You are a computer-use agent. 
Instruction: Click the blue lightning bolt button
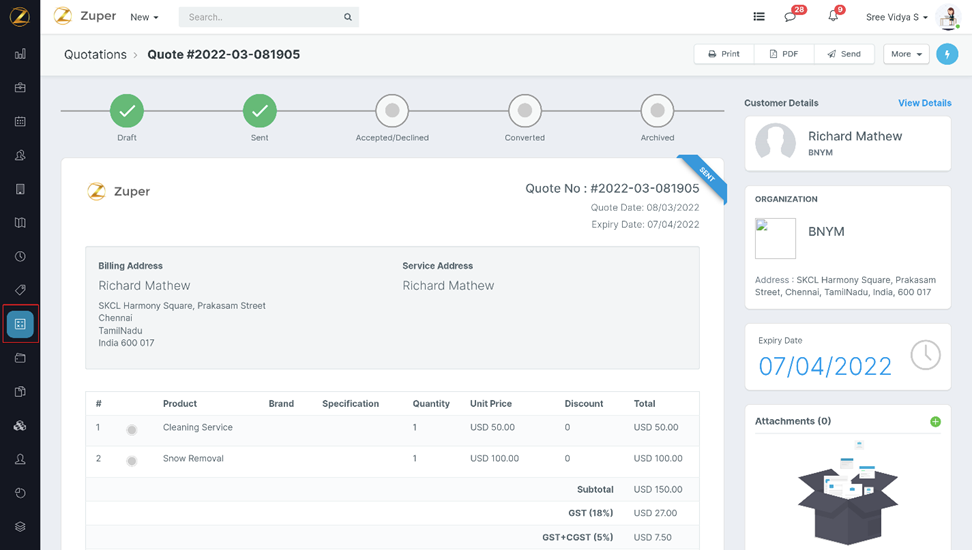[947, 54]
